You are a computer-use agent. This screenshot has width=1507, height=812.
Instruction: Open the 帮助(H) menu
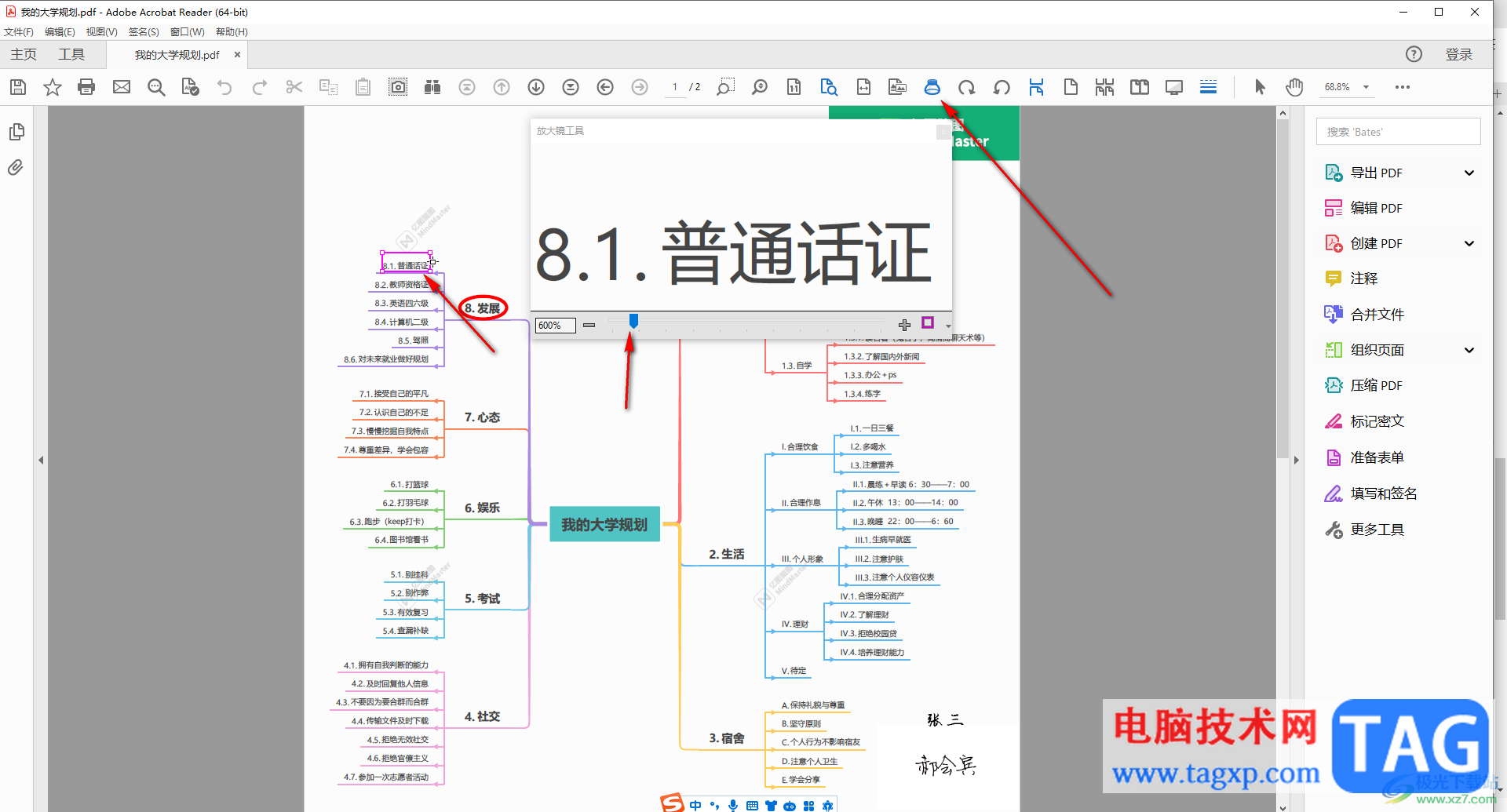coord(232,32)
